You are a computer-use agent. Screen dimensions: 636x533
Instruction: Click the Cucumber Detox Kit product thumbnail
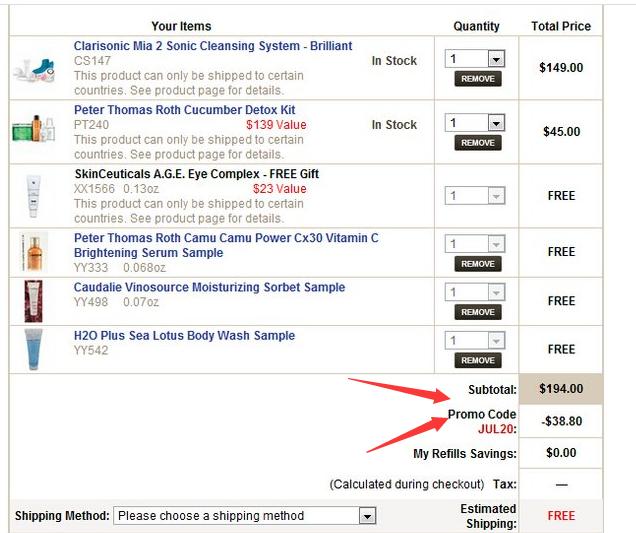click(34, 128)
